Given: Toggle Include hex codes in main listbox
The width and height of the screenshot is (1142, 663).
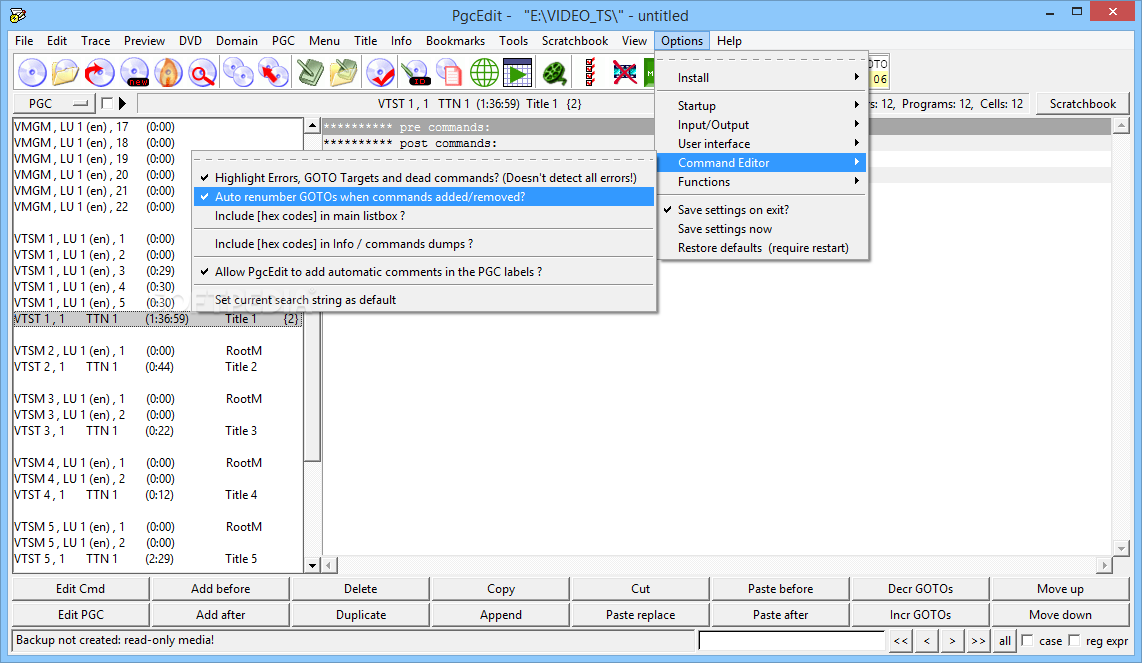Looking at the screenshot, I should 424,216.
